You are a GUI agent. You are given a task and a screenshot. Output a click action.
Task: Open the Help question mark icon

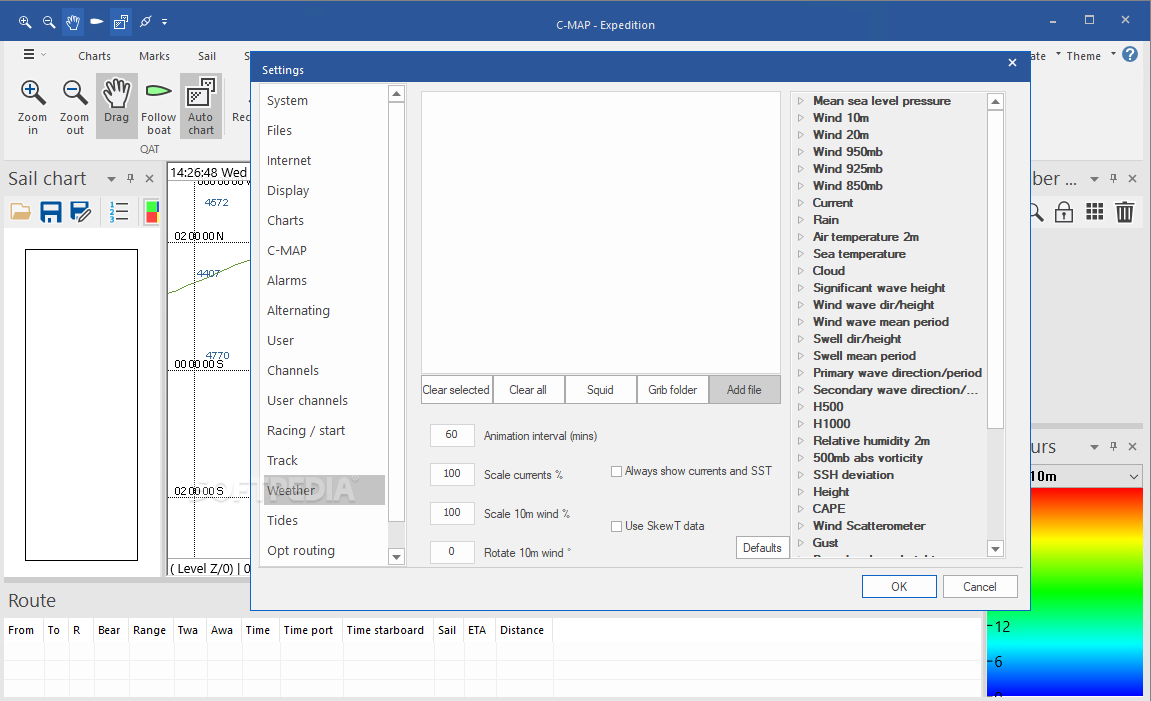(x=1130, y=54)
